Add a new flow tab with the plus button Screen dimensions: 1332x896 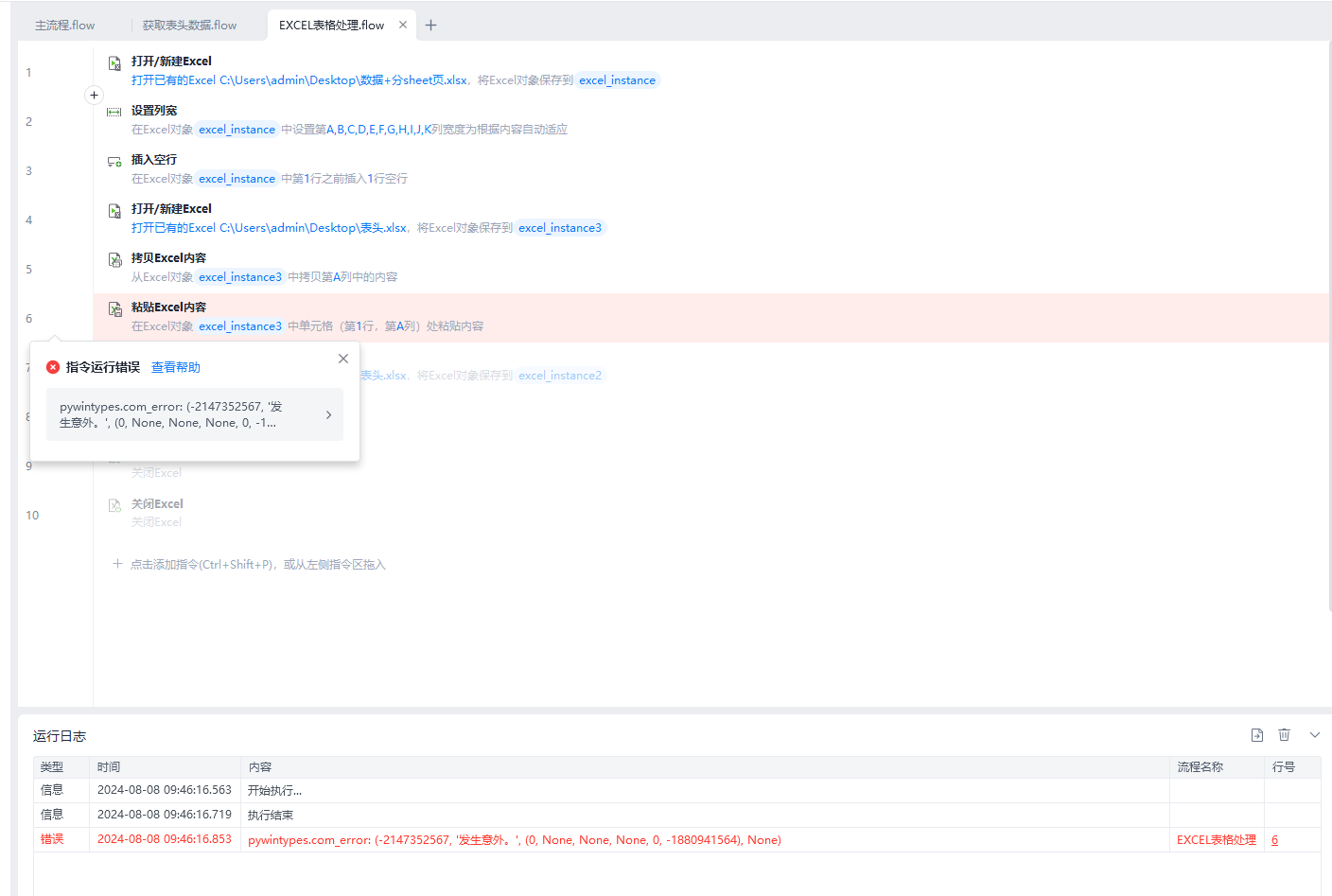430,25
